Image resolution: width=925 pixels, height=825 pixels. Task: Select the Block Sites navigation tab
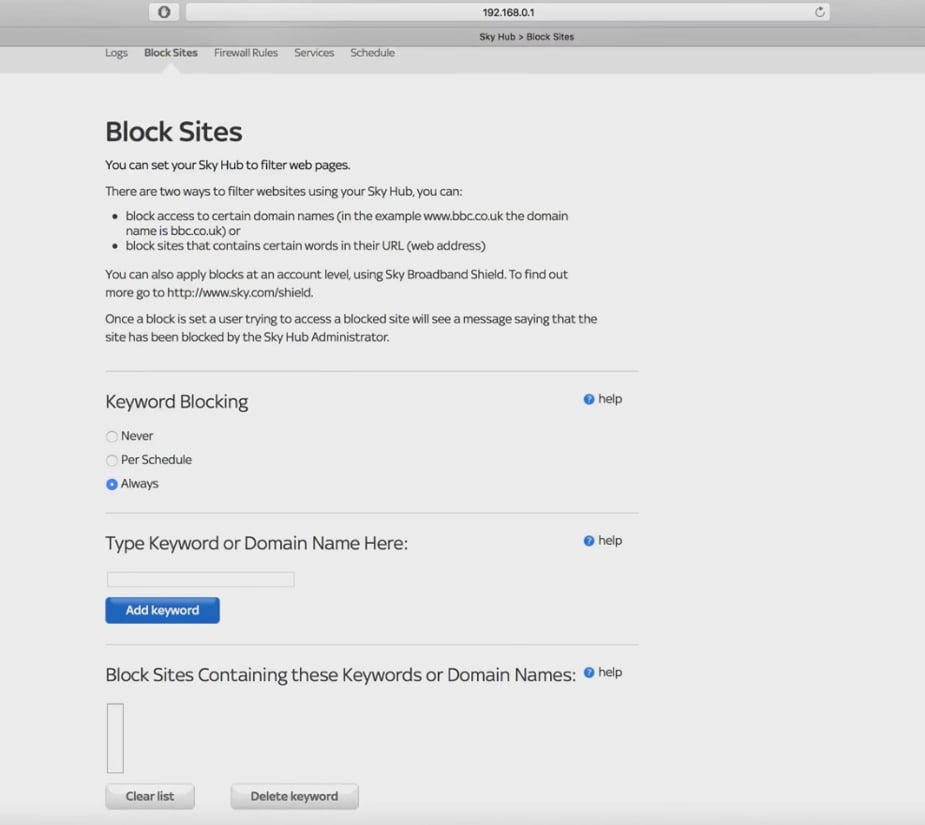(x=171, y=53)
